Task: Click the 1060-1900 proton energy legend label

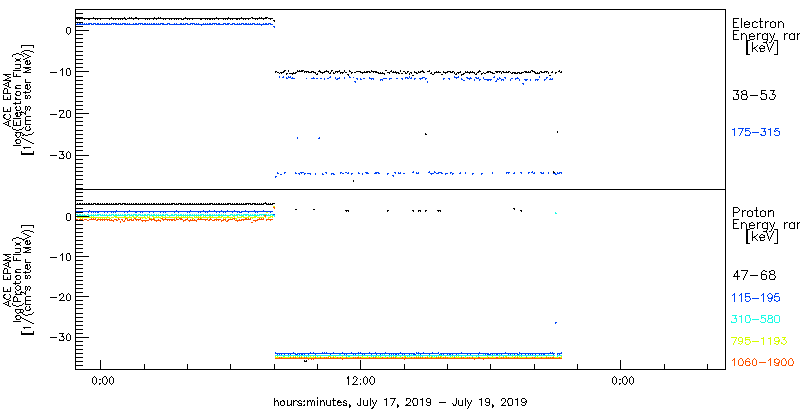Action: (763, 363)
